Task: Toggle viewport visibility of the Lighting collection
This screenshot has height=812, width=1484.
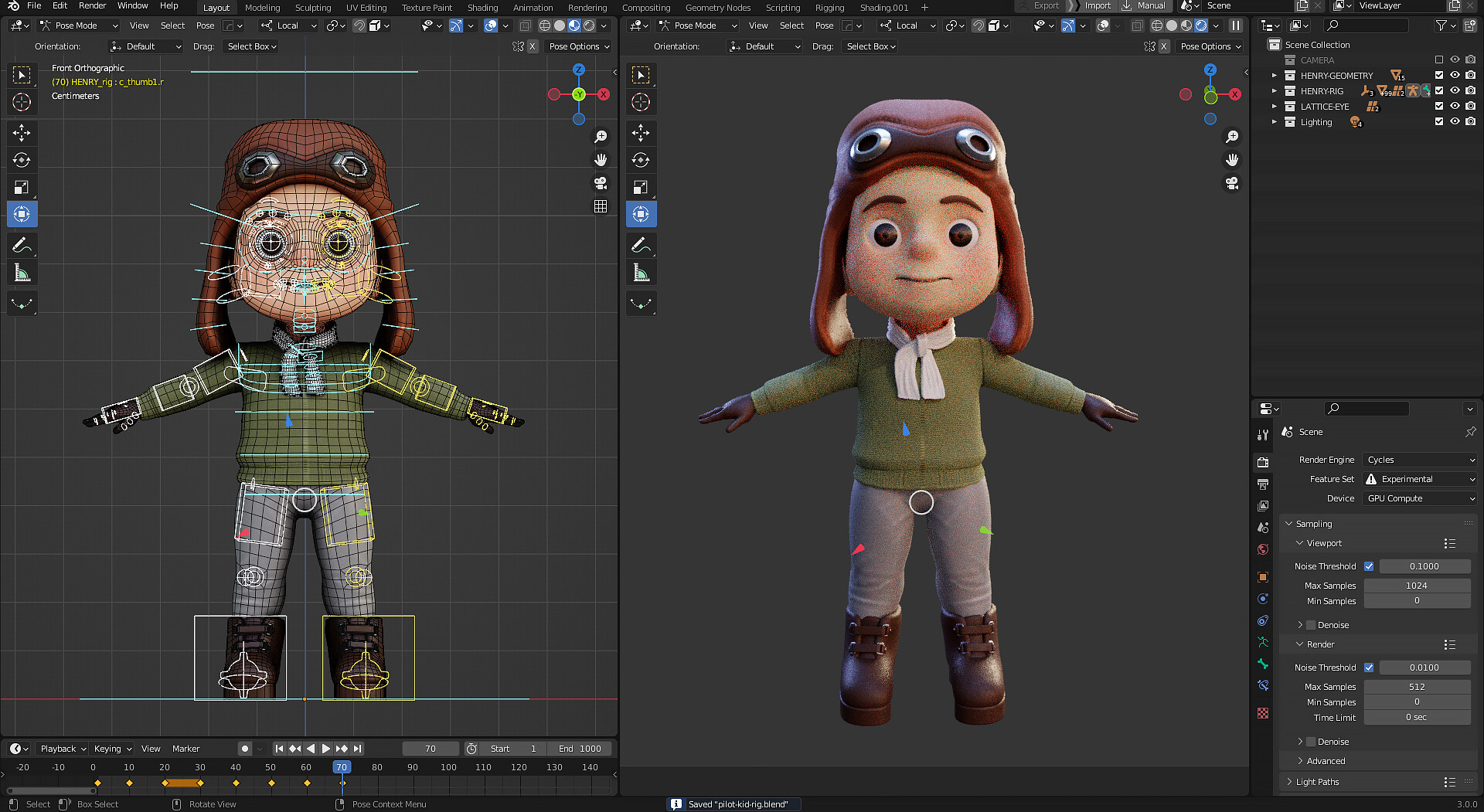Action: (1455, 122)
